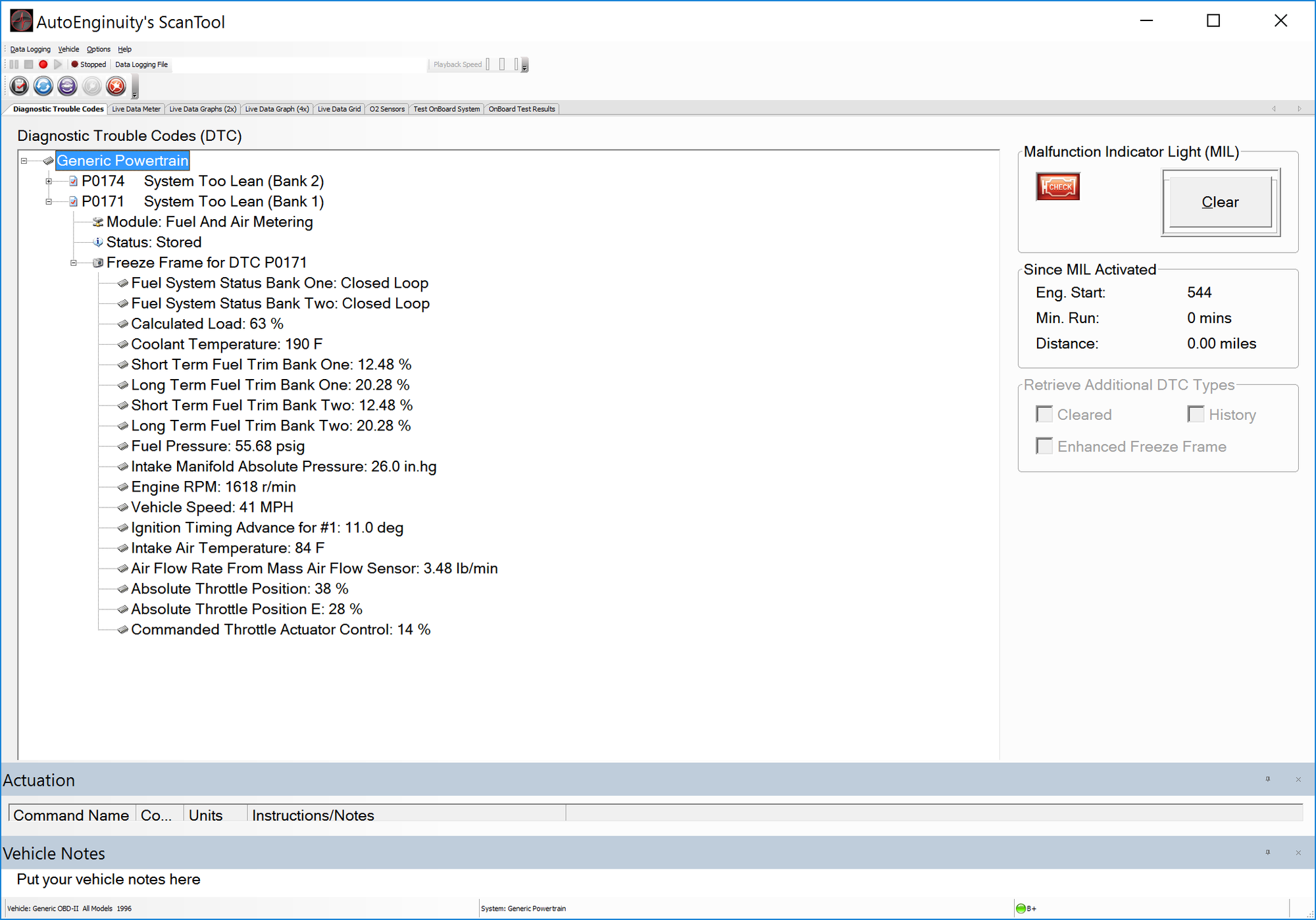The width and height of the screenshot is (1316, 920).
Task: Toggle Enhanced Freeze Frame checkbox
Action: click(1044, 446)
